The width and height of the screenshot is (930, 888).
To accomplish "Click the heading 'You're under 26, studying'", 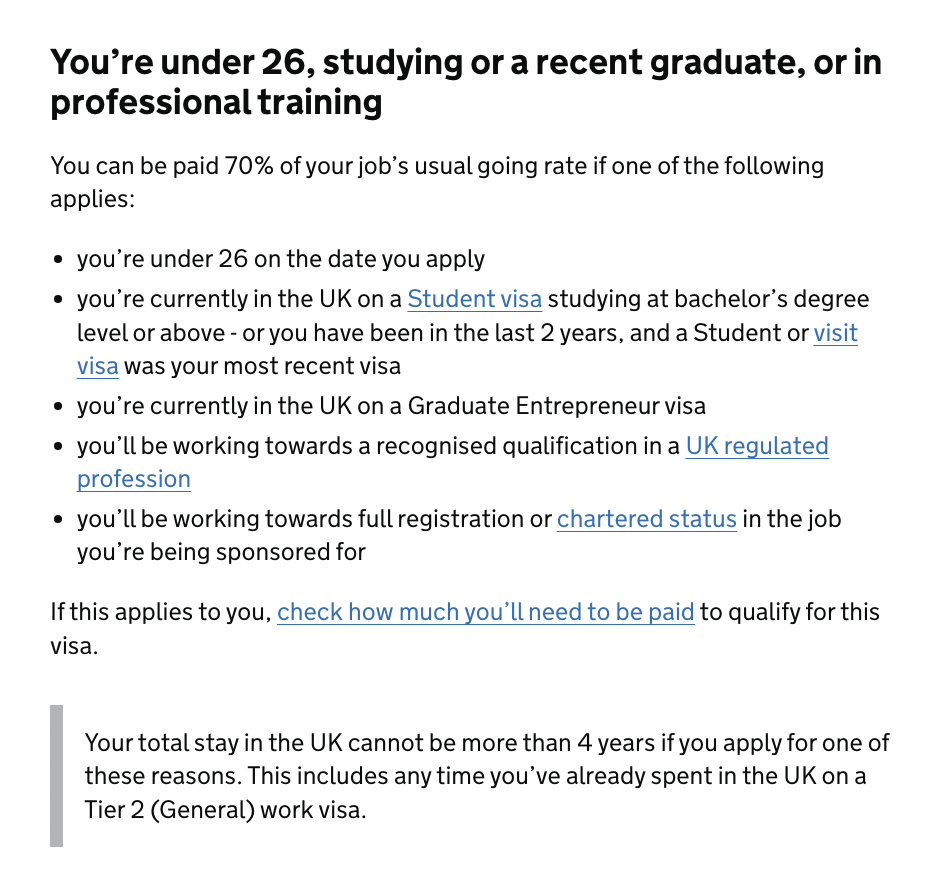I will point(466,82).
